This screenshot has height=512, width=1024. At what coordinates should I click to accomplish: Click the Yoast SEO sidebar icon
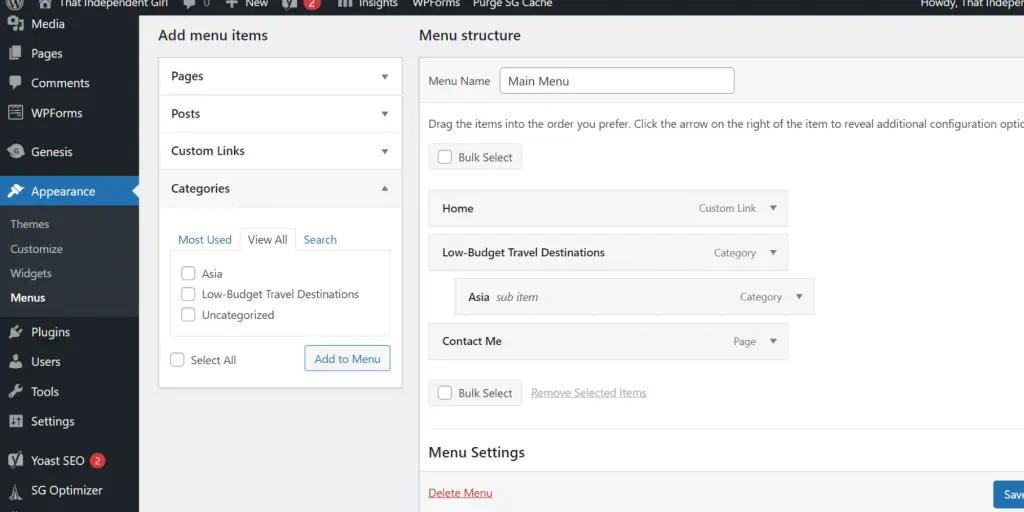pyautogui.click(x=16, y=460)
